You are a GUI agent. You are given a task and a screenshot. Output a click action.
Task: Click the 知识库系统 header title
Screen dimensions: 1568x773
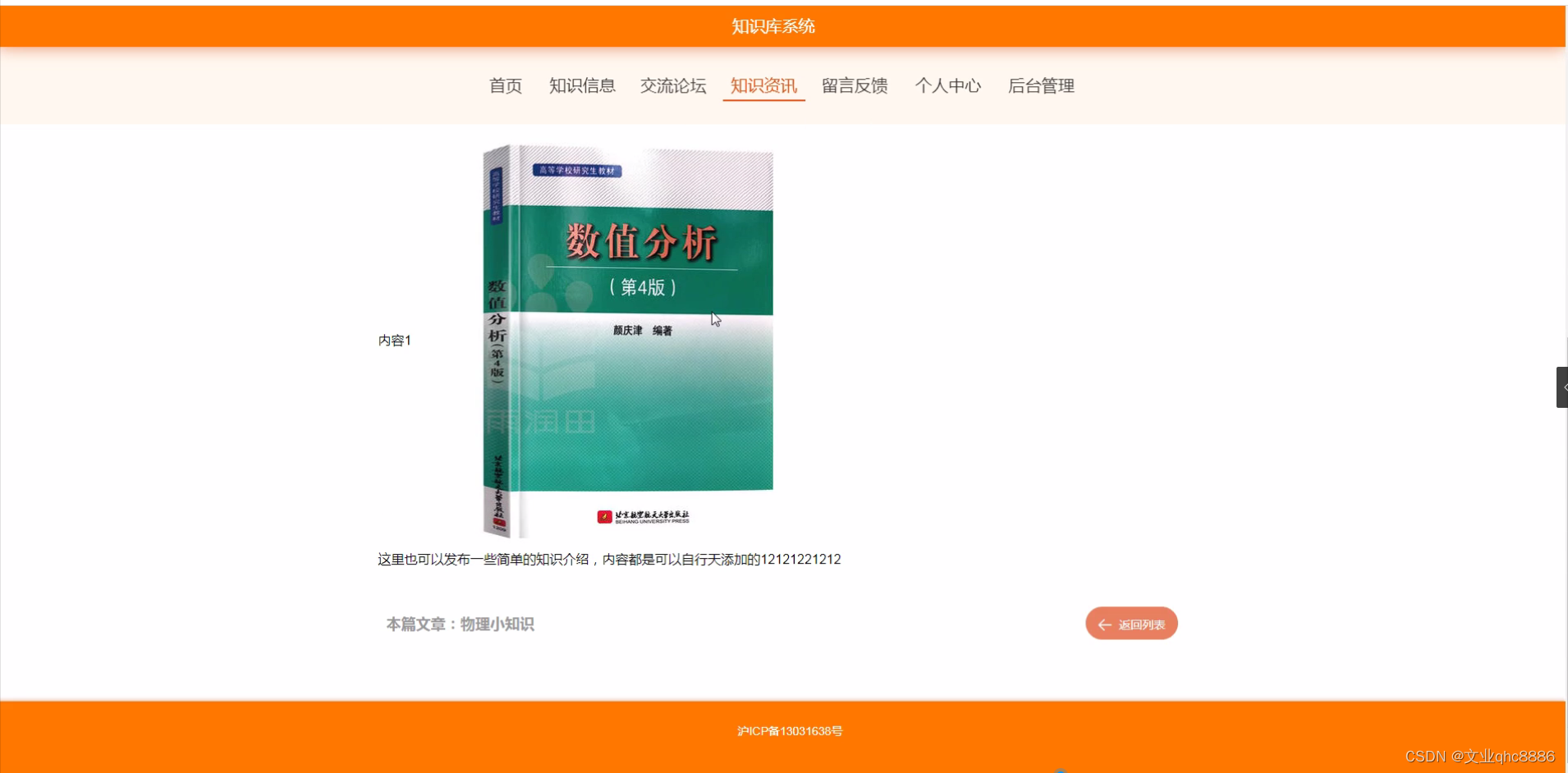773,26
